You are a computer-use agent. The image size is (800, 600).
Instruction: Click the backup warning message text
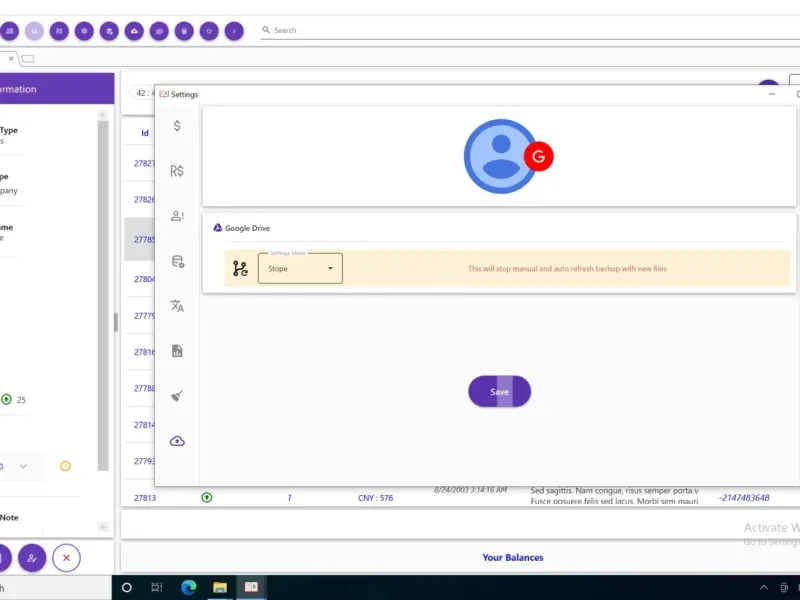click(568, 268)
